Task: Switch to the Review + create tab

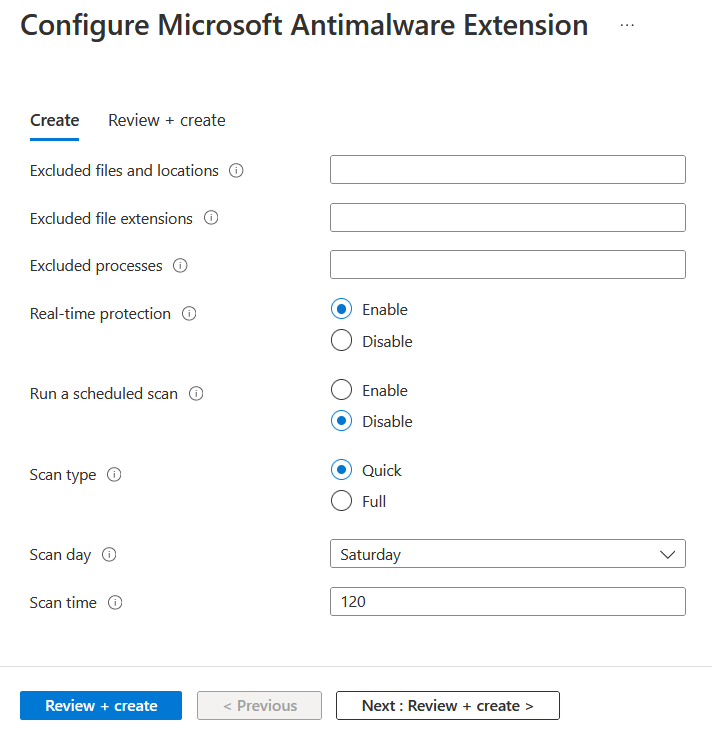Action: click(167, 120)
